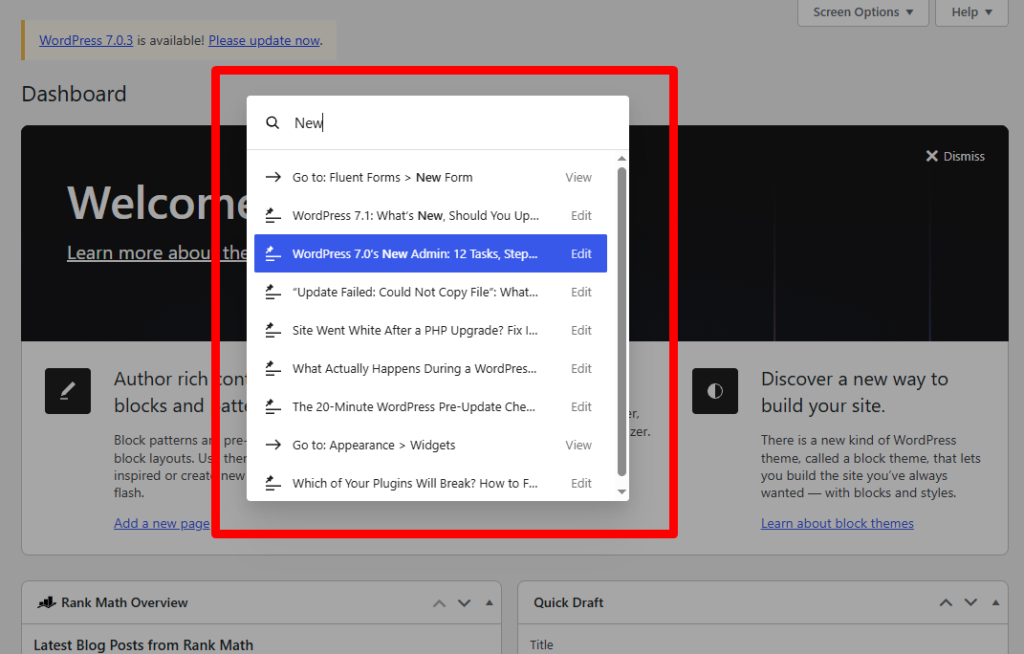Click the scrollbar down arrow in results
The height and width of the screenshot is (654, 1024).
click(x=622, y=492)
